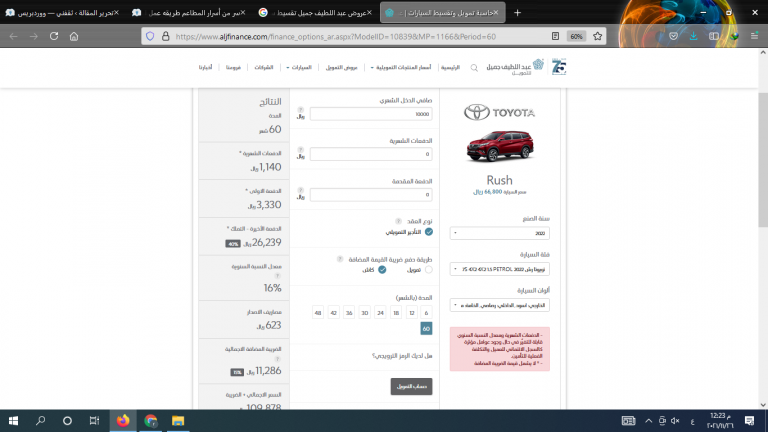This screenshot has width=768, height=432.
Task: Click the website search magnifier icon
Action: coord(474,68)
